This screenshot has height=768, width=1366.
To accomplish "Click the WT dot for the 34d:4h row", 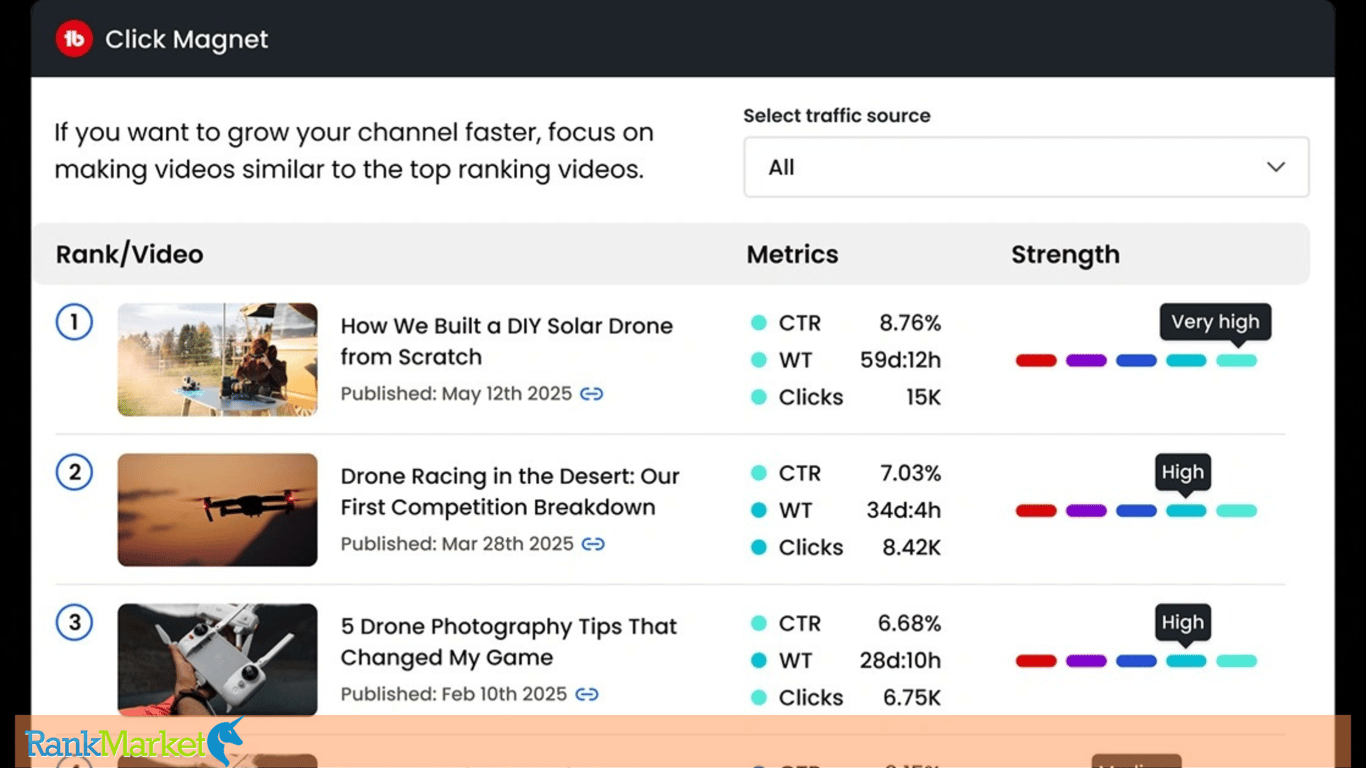I will 759,510.
